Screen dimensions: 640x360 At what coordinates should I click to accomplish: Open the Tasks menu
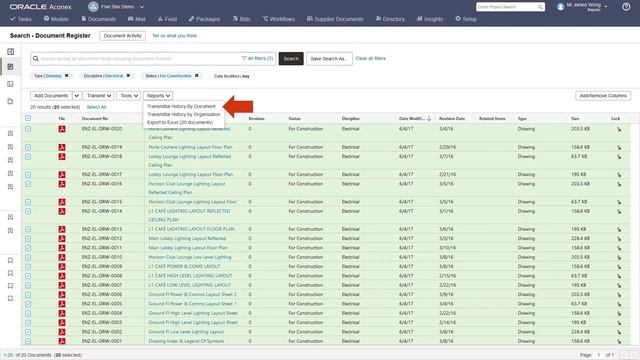pos(21,19)
